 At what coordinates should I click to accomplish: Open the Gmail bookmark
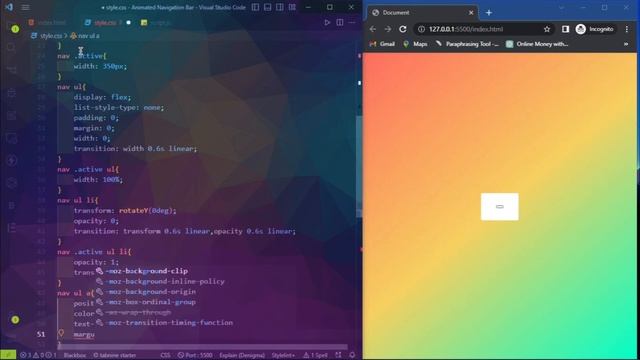pyautogui.click(x=382, y=44)
